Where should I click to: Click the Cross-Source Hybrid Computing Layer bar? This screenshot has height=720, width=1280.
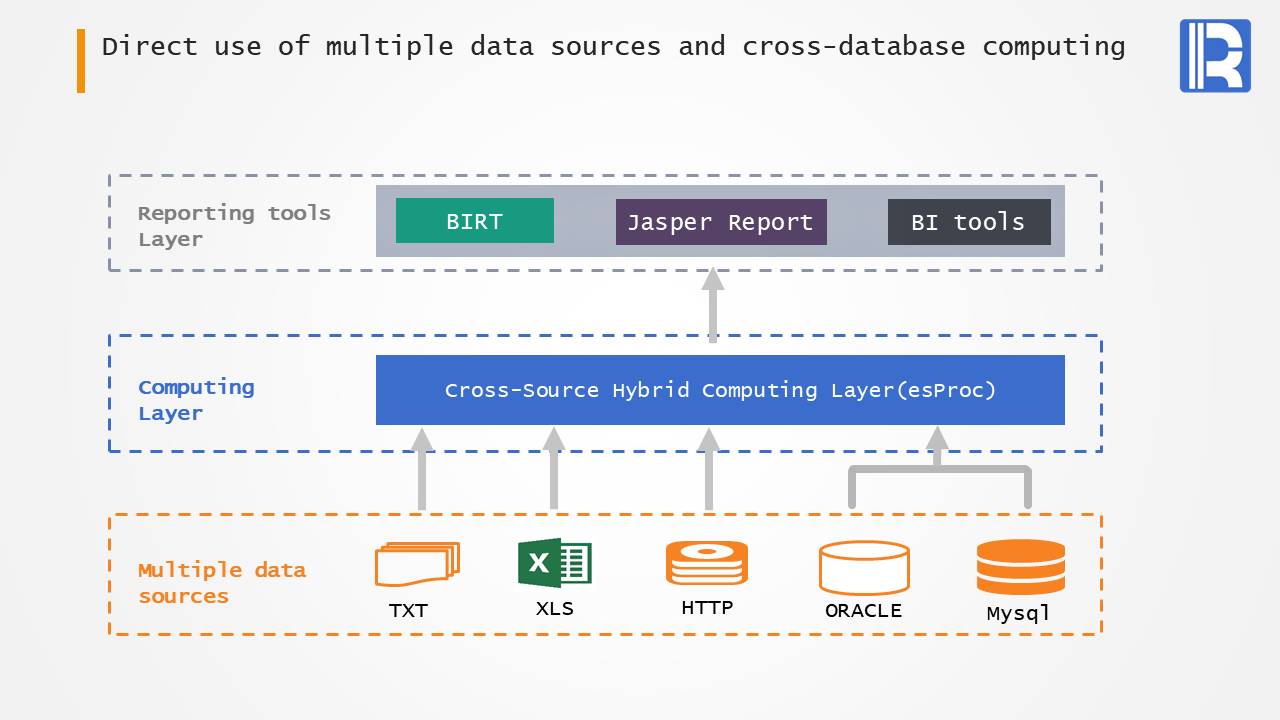[720, 390]
